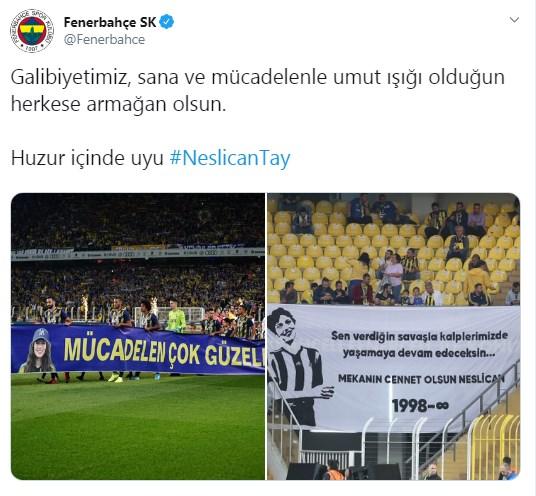Viewport: 536px width, 496px height.
Task: Click the 'herkese armağan olsun.' text line
Action: pos(119,104)
